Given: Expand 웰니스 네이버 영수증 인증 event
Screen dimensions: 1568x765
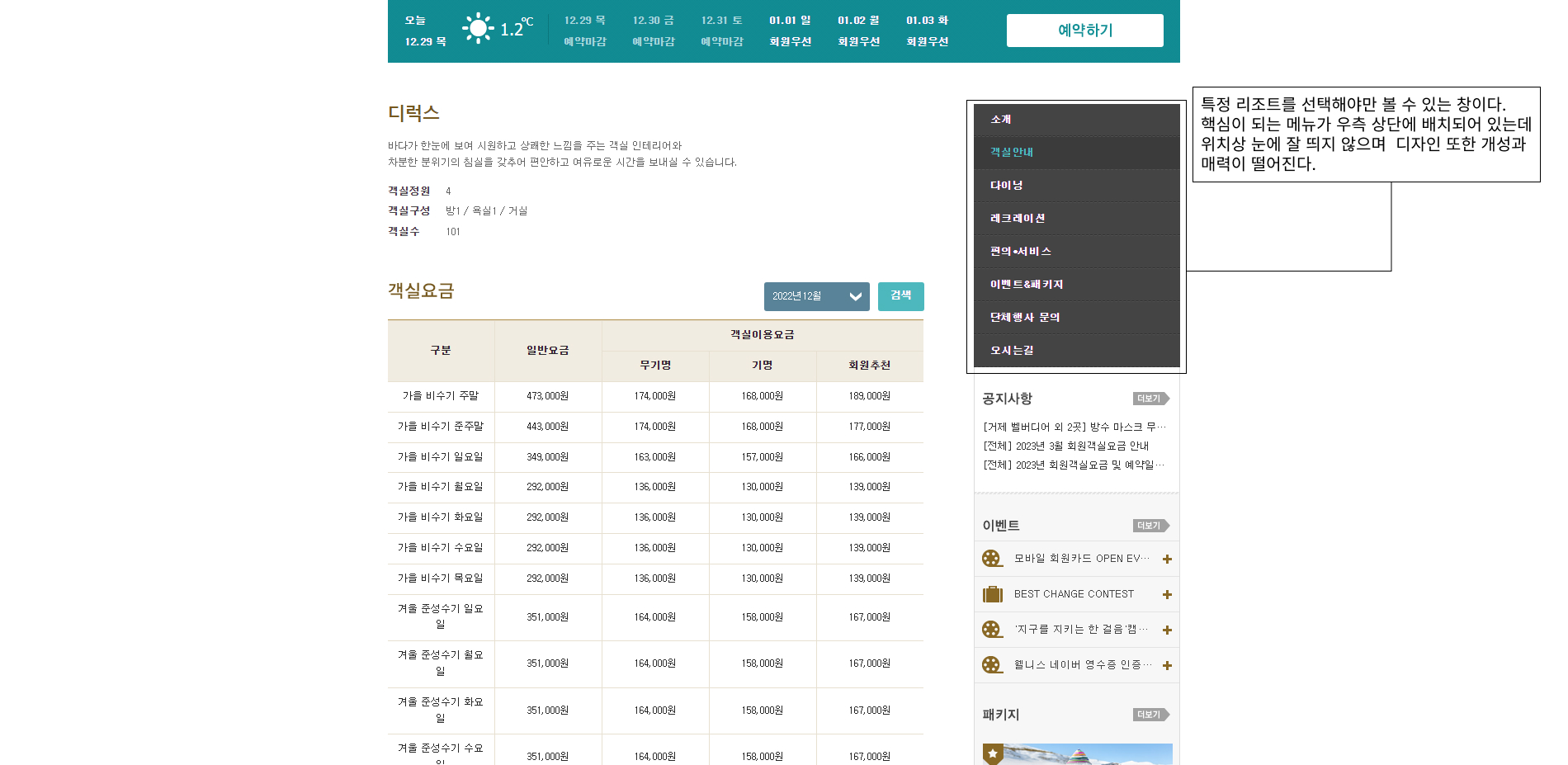Looking at the screenshot, I should click(x=1166, y=665).
